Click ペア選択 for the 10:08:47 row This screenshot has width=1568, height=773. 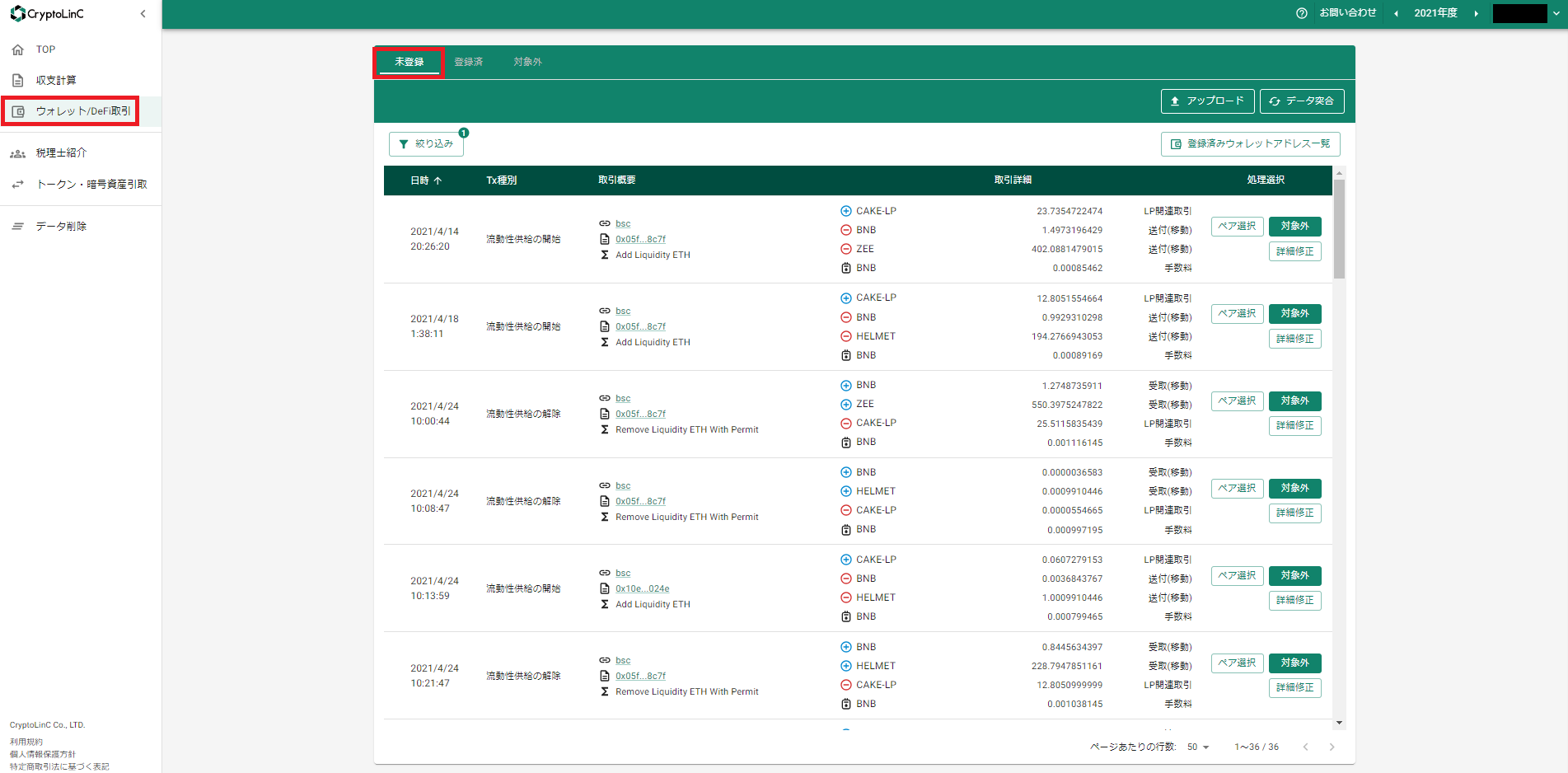[1237, 489]
